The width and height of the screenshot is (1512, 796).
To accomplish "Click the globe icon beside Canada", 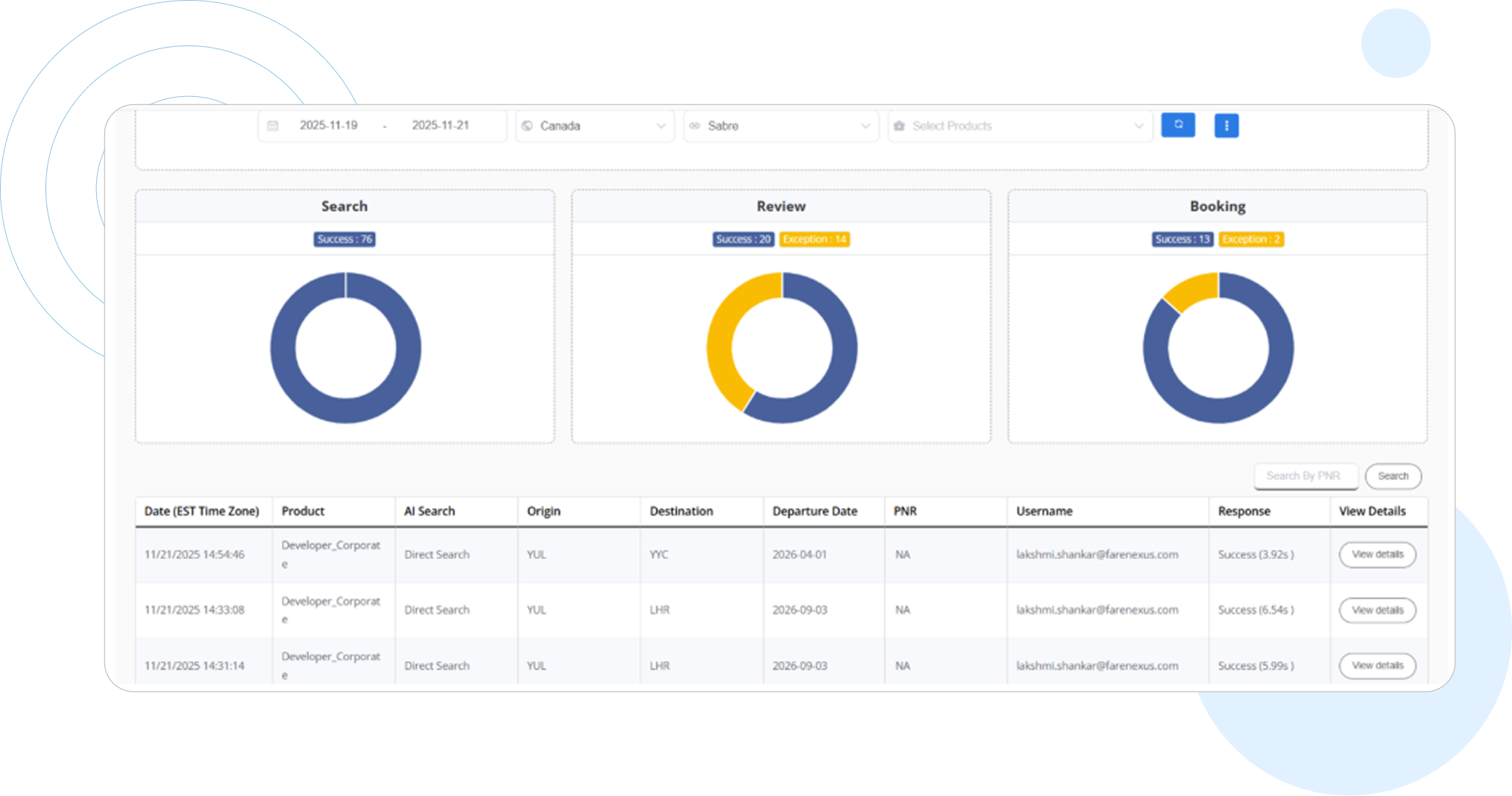I will point(527,126).
